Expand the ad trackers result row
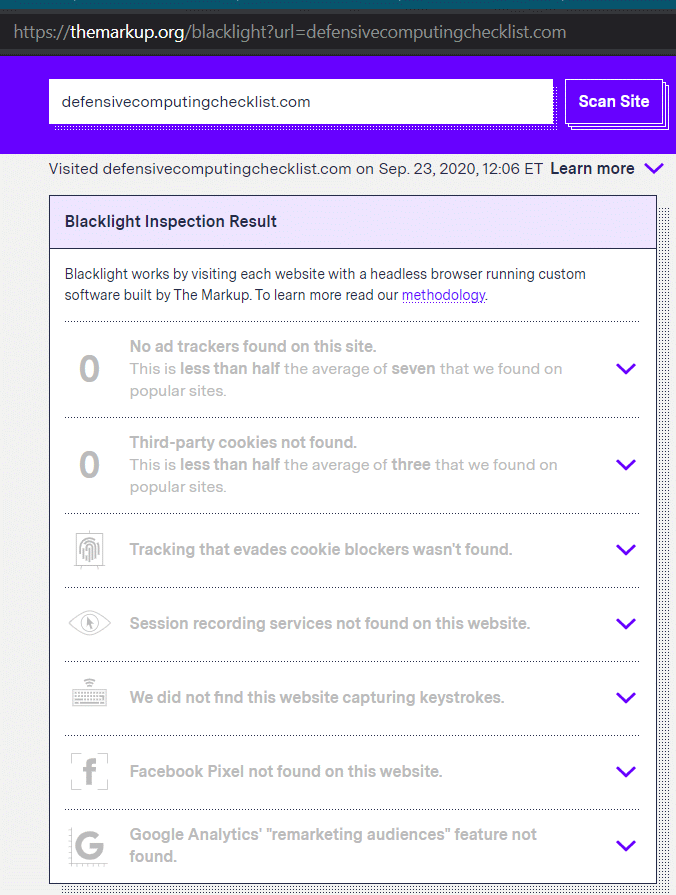676x895 pixels. [x=626, y=369]
